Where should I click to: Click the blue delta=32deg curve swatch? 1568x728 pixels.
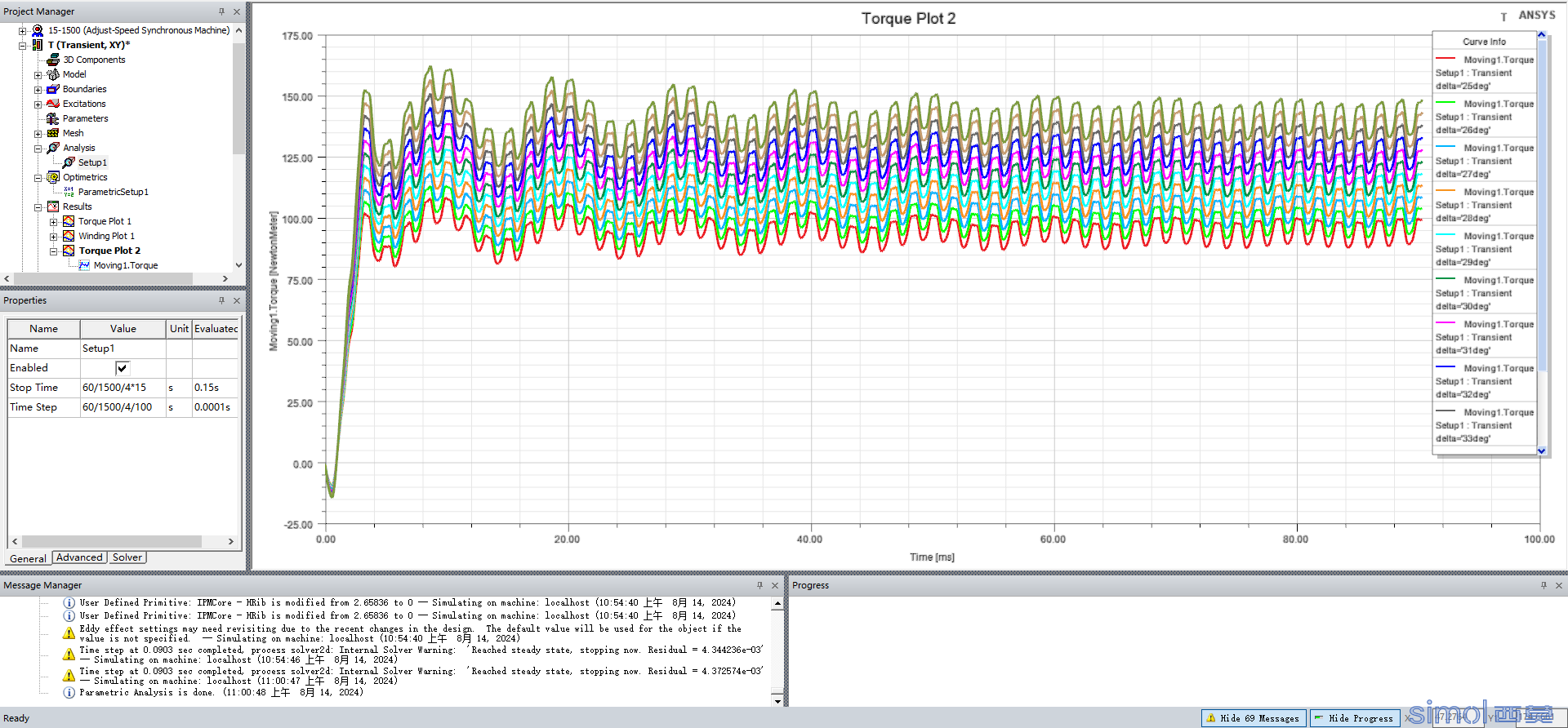tap(1445, 367)
